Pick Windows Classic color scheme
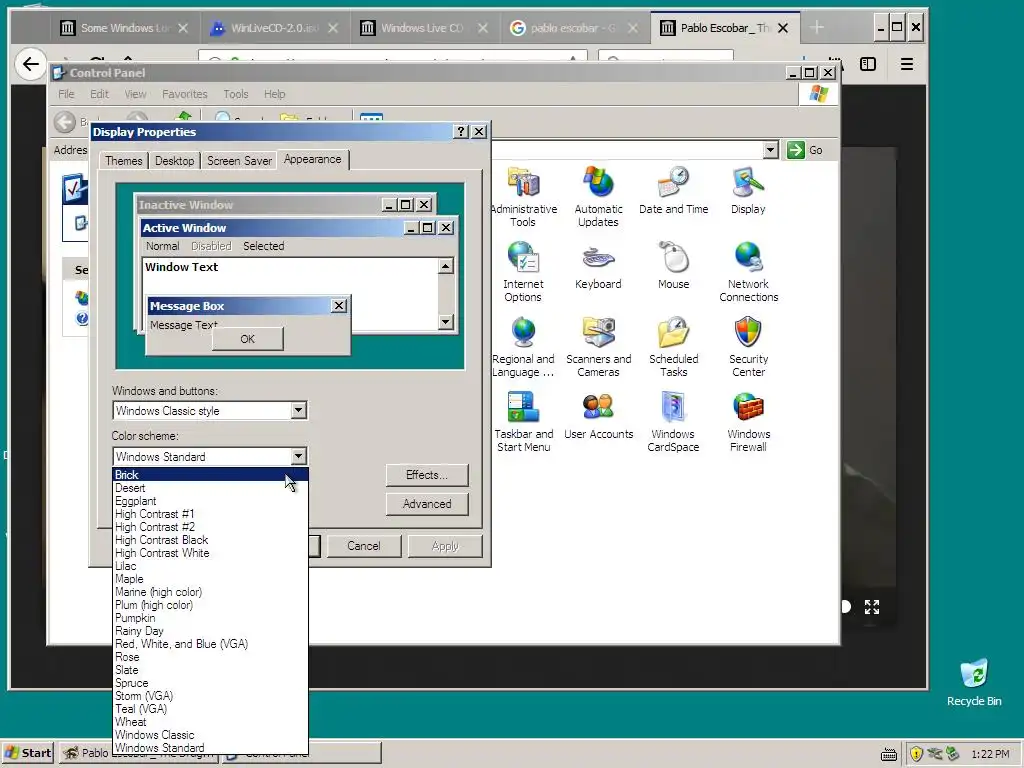Image resolution: width=1024 pixels, height=768 pixels. click(x=210, y=735)
